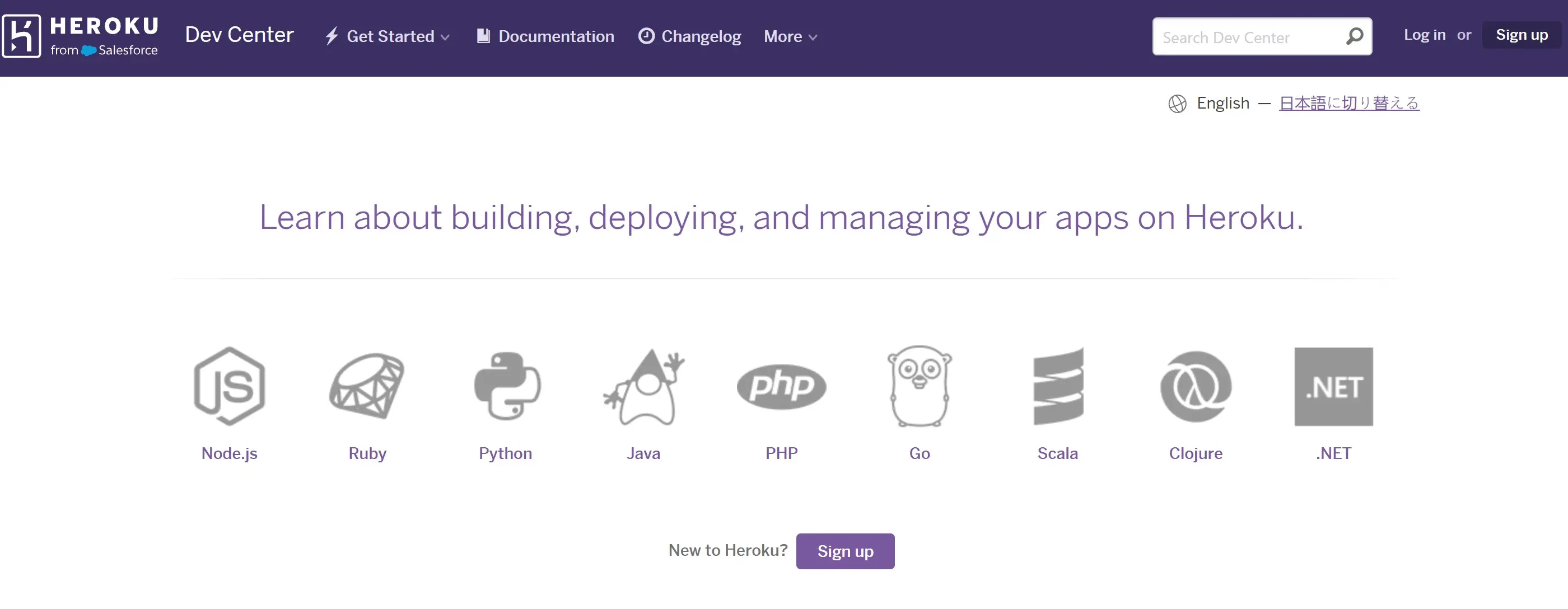
Task: Click the Log in link
Action: (x=1424, y=35)
